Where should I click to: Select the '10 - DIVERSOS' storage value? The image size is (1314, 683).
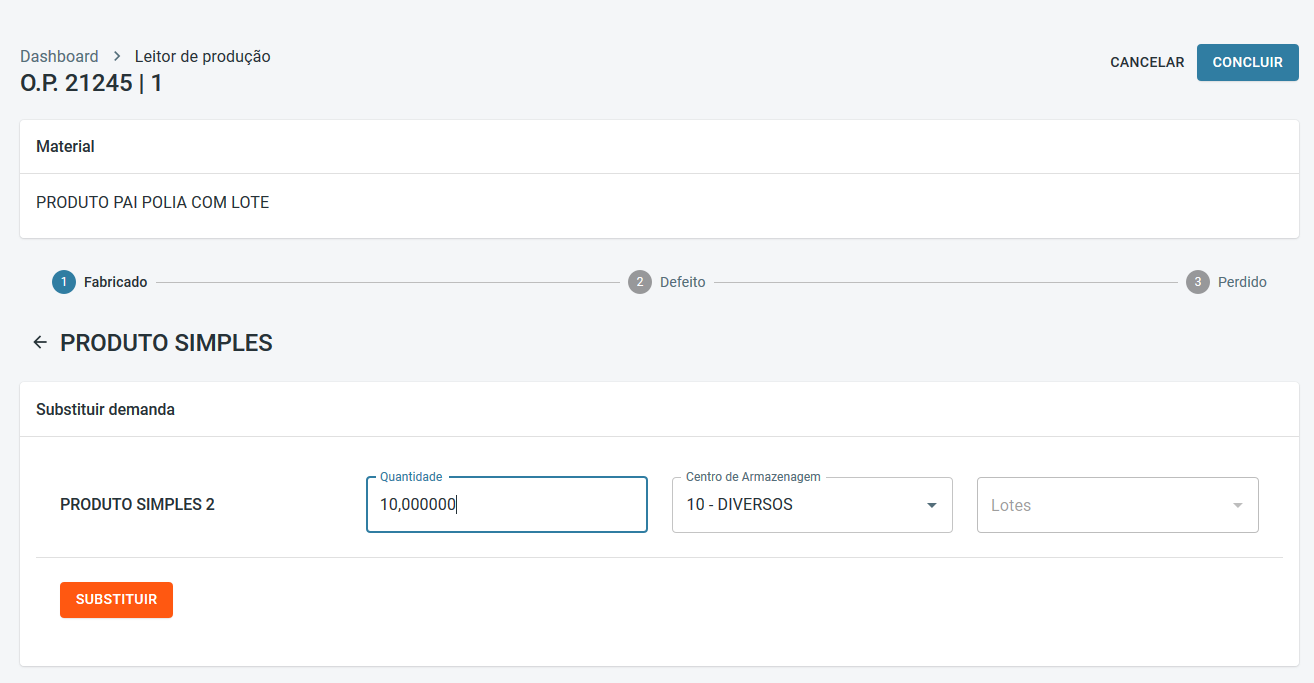coord(740,505)
